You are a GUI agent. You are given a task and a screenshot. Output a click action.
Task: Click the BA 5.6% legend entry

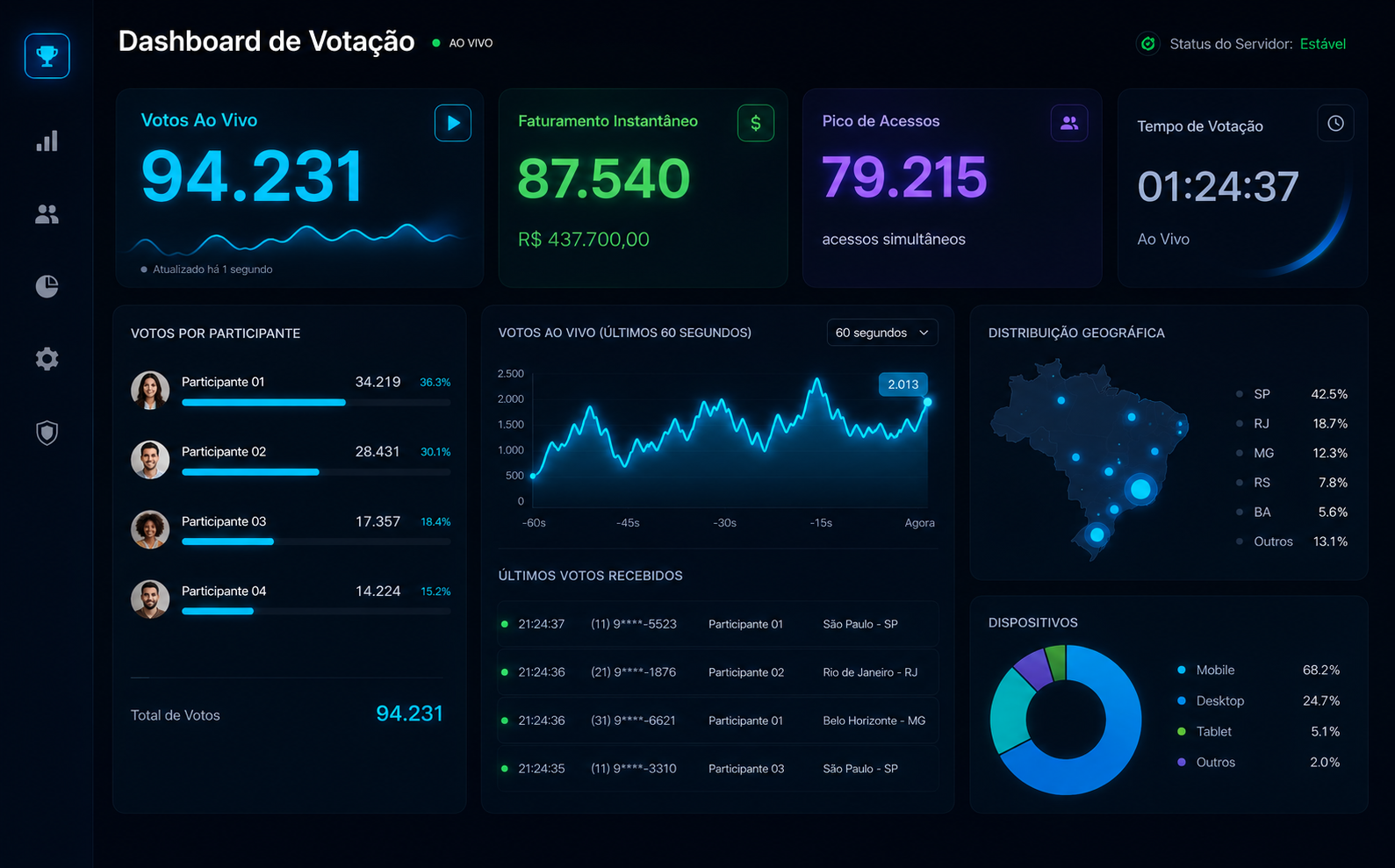point(1291,513)
